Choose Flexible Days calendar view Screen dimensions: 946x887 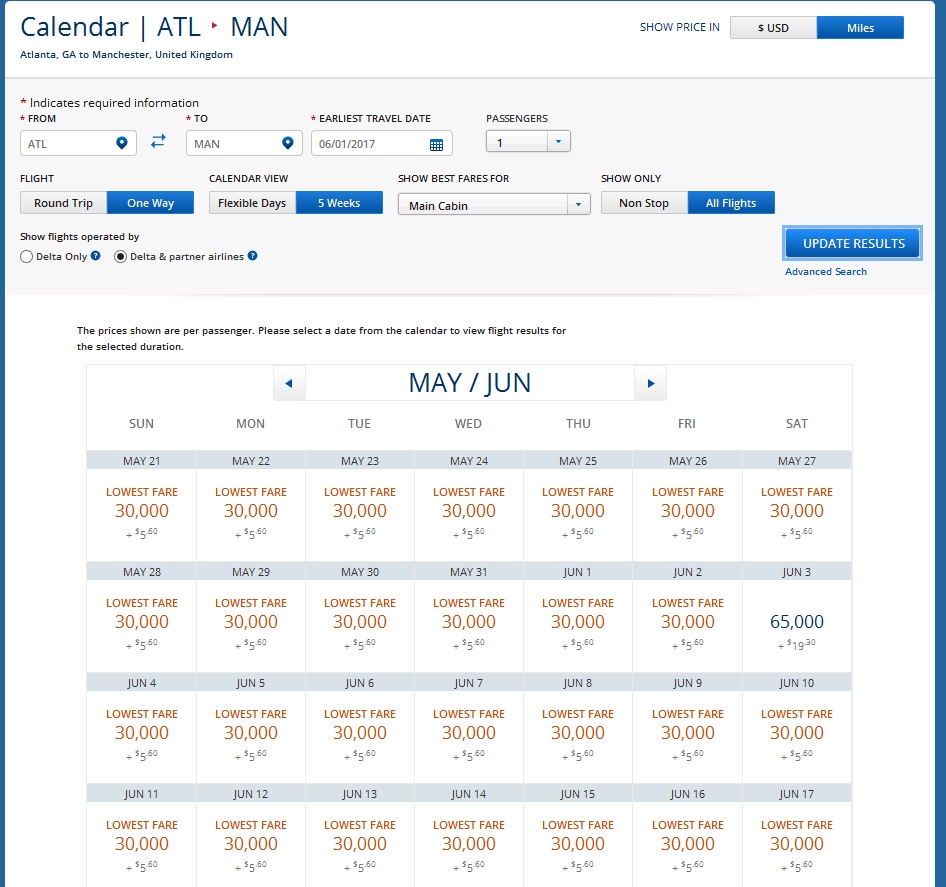pyautogui.click(x=252, y=203)
